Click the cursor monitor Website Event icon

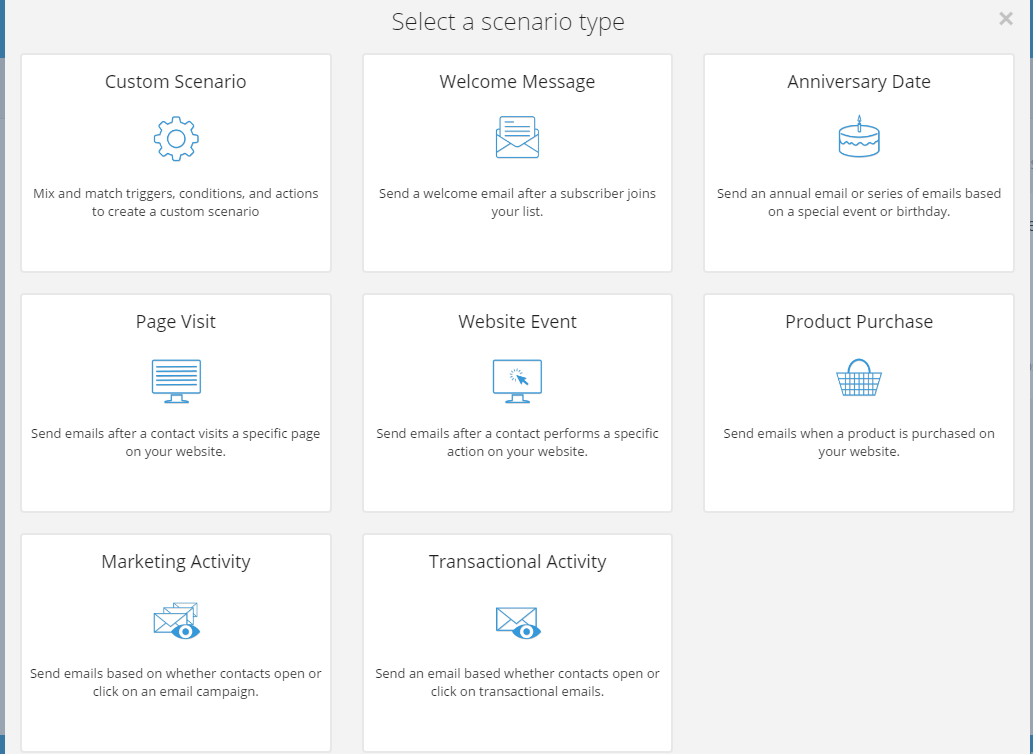point(517,381)
